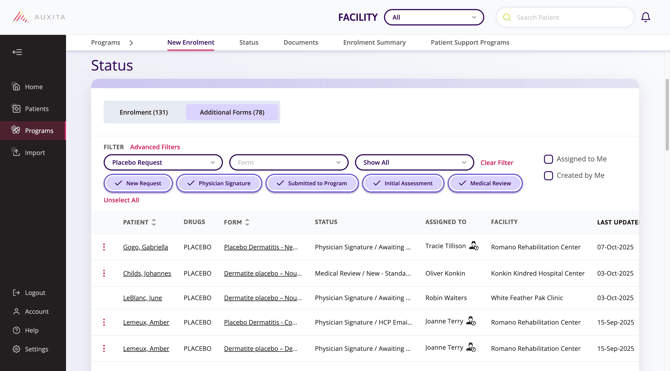
Task: Click assignee icon next to Tracie Tillison
Action: click(474, 246)
